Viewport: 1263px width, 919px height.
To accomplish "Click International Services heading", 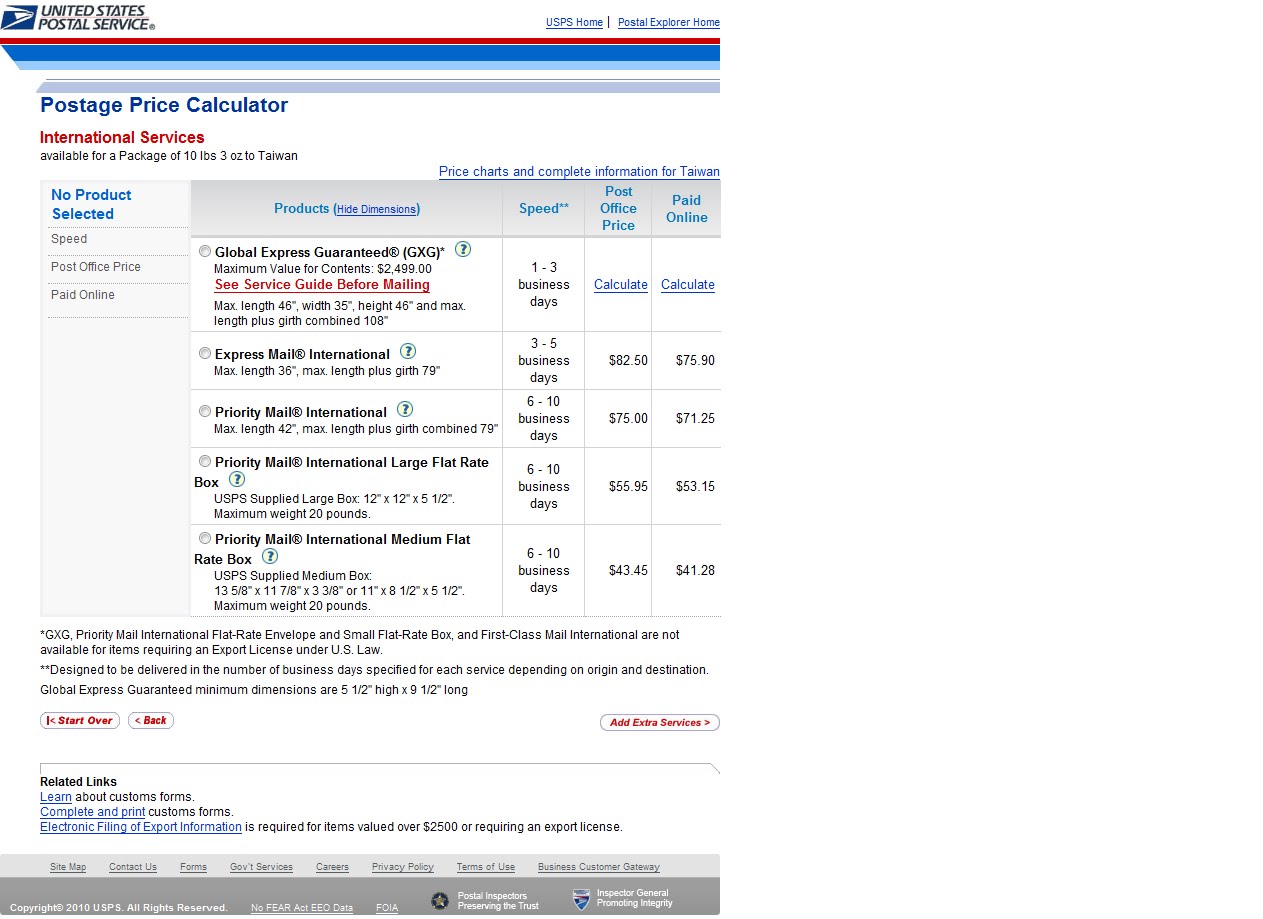I will [122, 137].
